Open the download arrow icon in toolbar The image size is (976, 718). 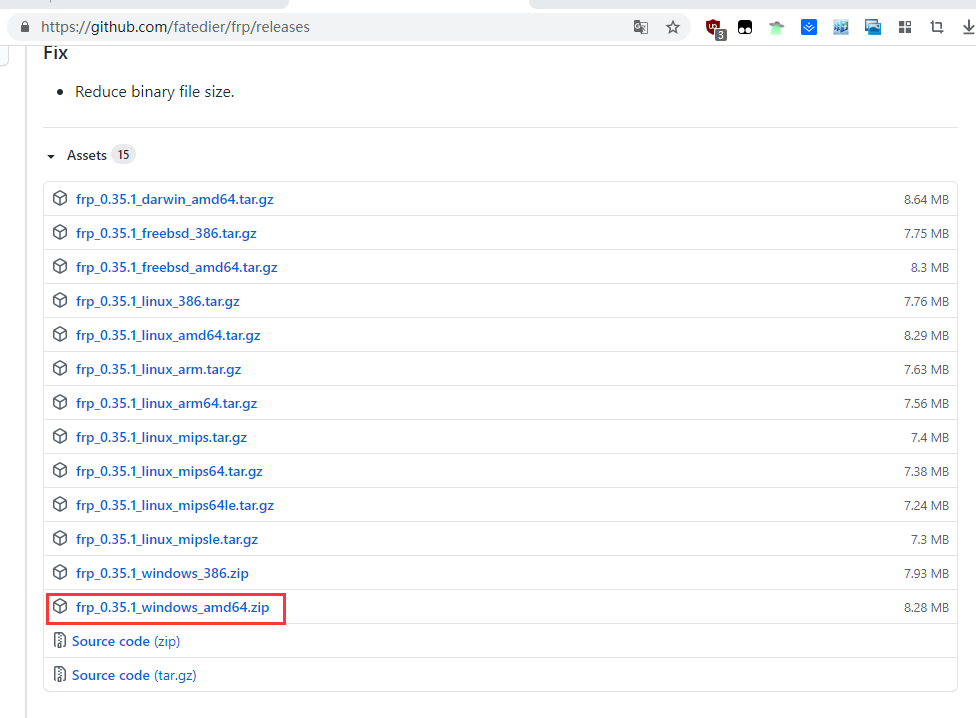pyautogui.click(x=969, y=27)
